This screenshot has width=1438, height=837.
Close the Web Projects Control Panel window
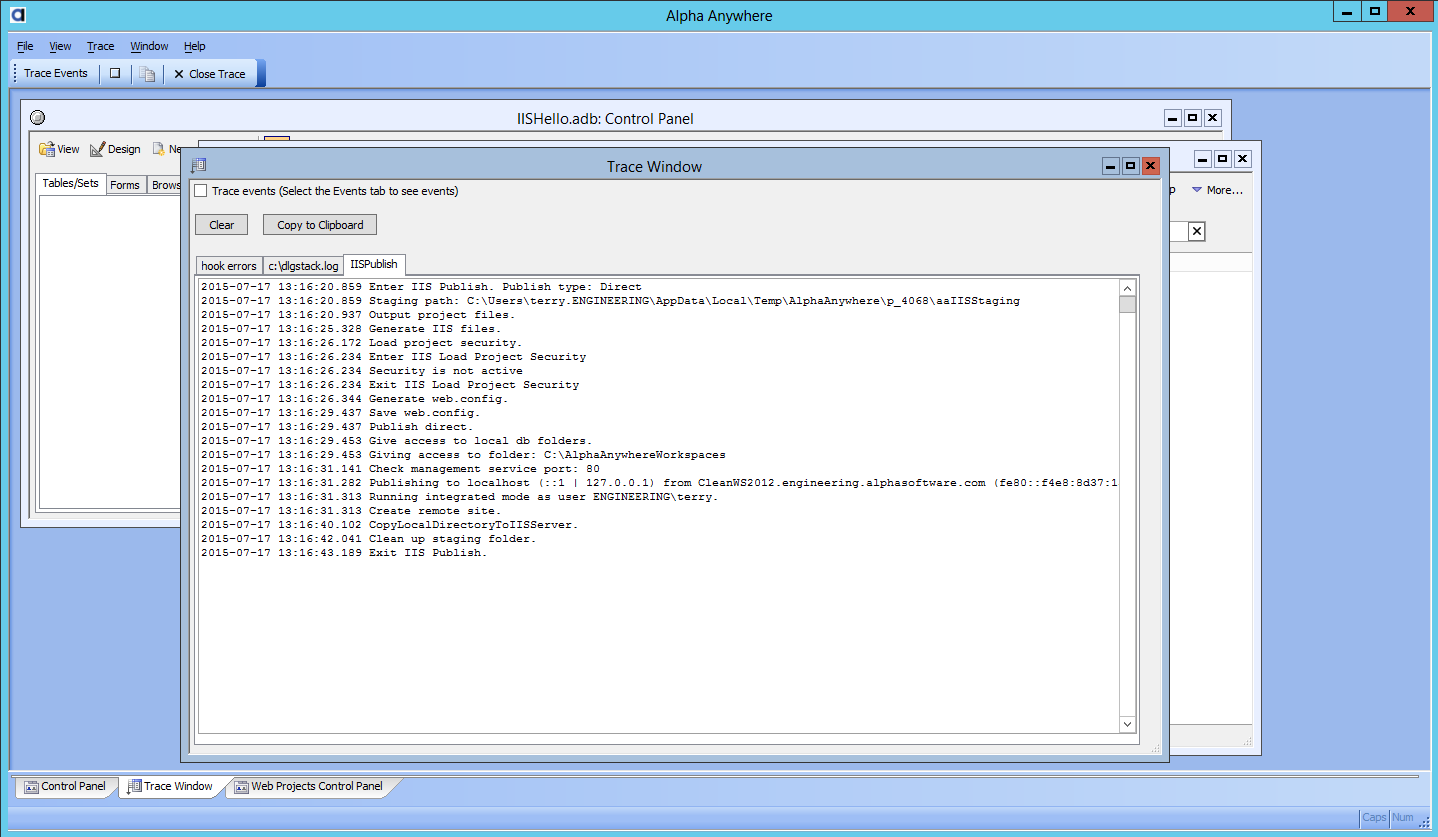tap(1242, 158)
